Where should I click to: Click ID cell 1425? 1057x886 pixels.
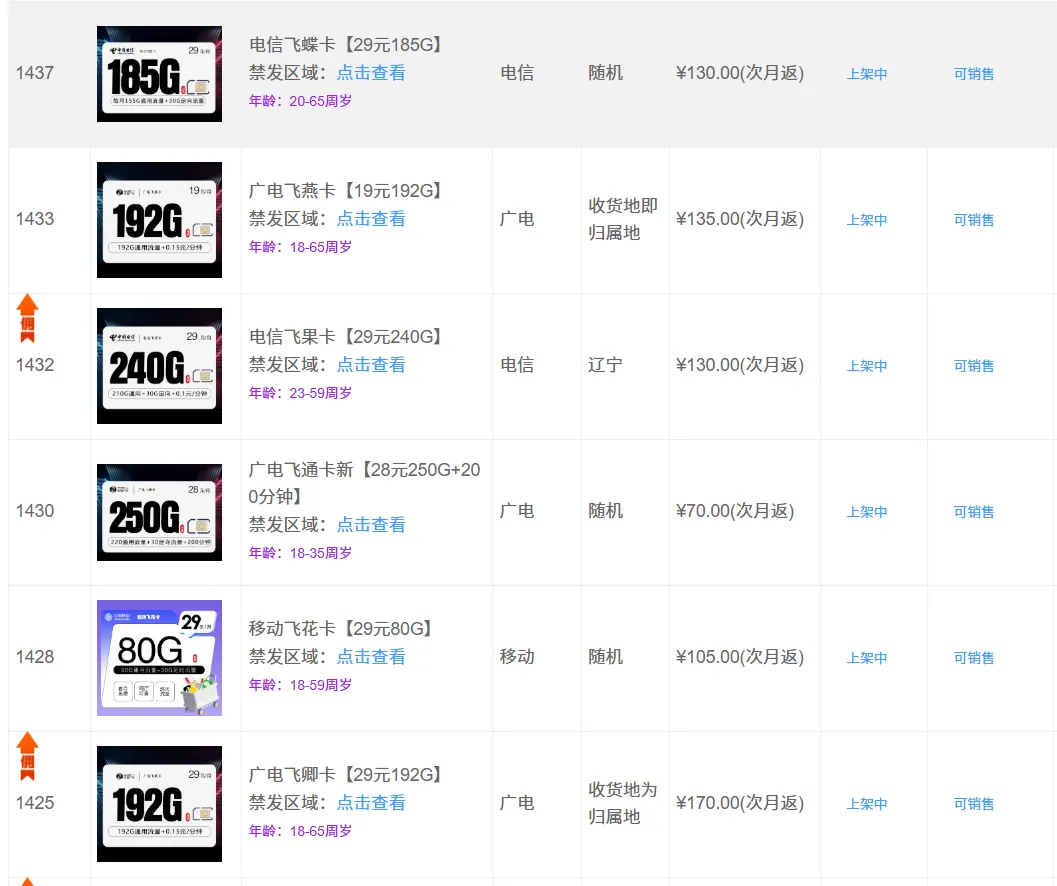tap(35, 802)
